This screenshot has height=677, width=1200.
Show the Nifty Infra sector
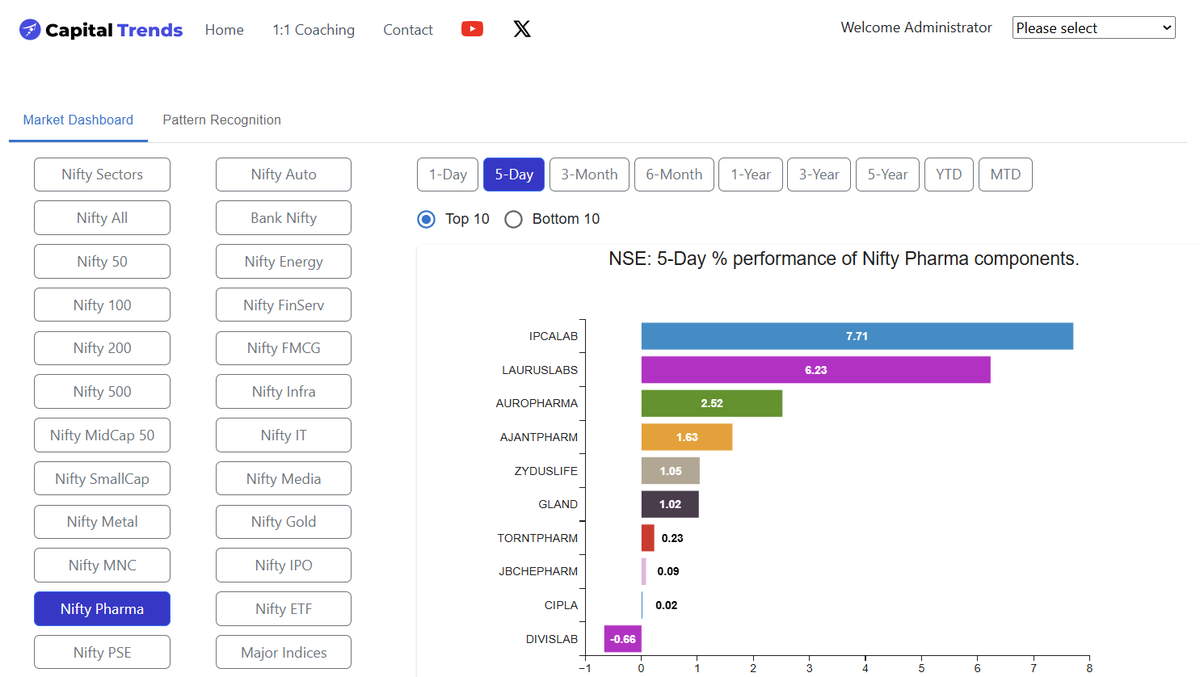tap(283, 392)
